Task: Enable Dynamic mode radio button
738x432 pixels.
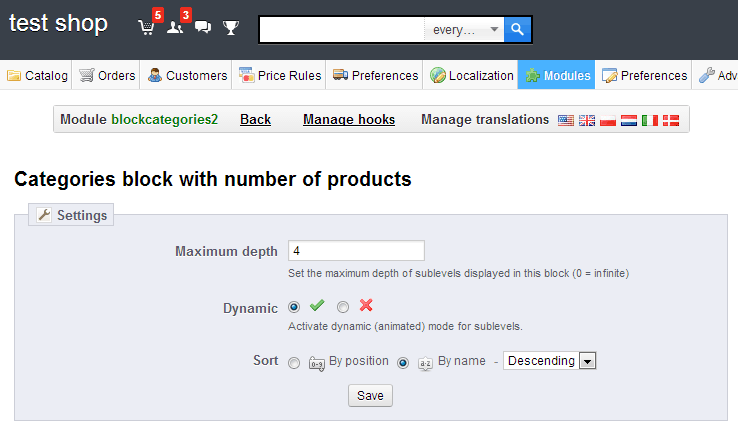Action: pyautogui.click(x=294, y=307)
